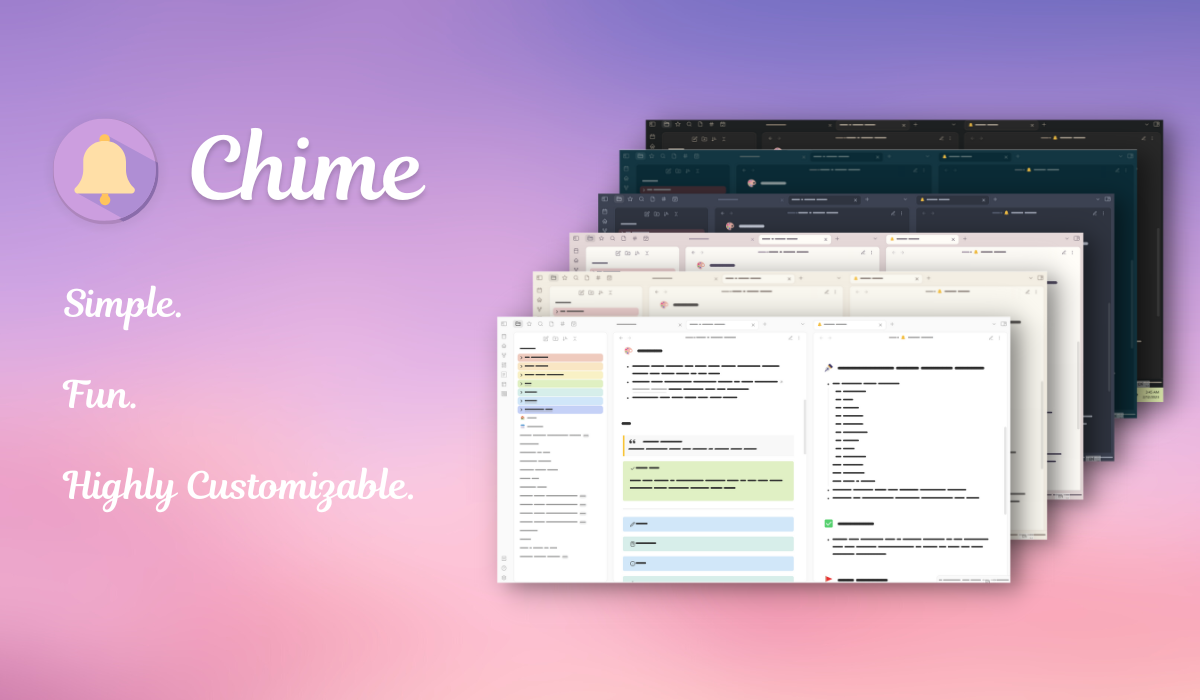
Task: Open bookmarks star tab in pink window
Action: tap(601, 238)
